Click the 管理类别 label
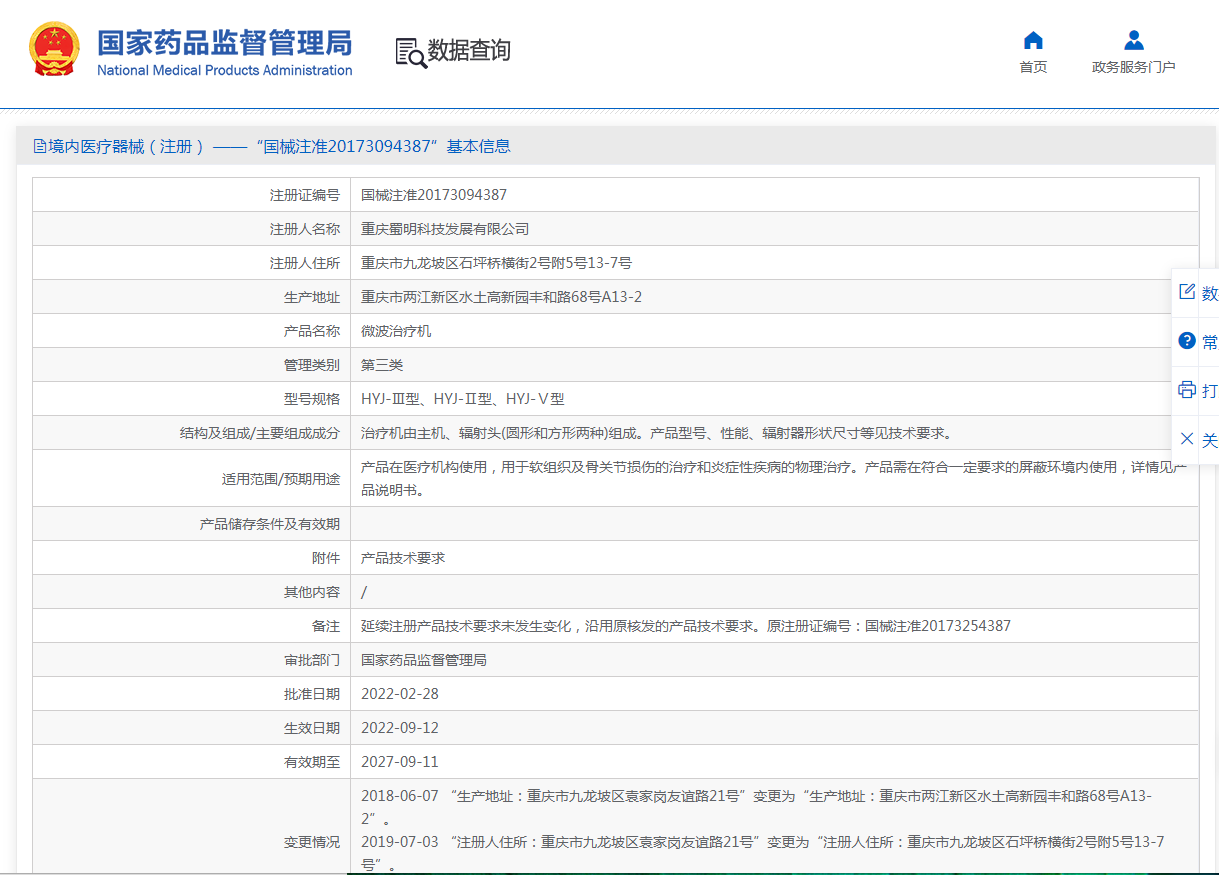Image resolution: width=1219 pixels, height=875 pixels. point(312,365)
